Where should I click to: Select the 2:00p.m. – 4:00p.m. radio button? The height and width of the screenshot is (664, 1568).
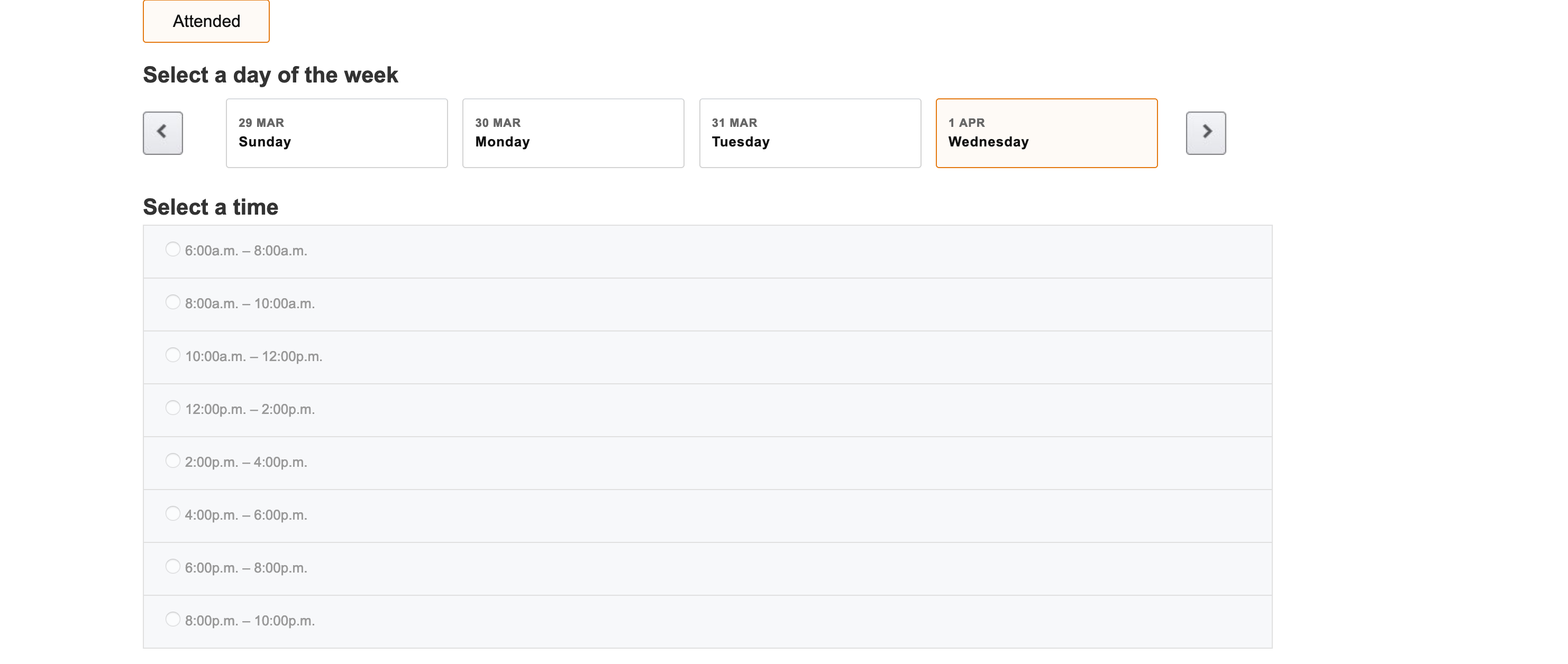(x=173, y=461)
